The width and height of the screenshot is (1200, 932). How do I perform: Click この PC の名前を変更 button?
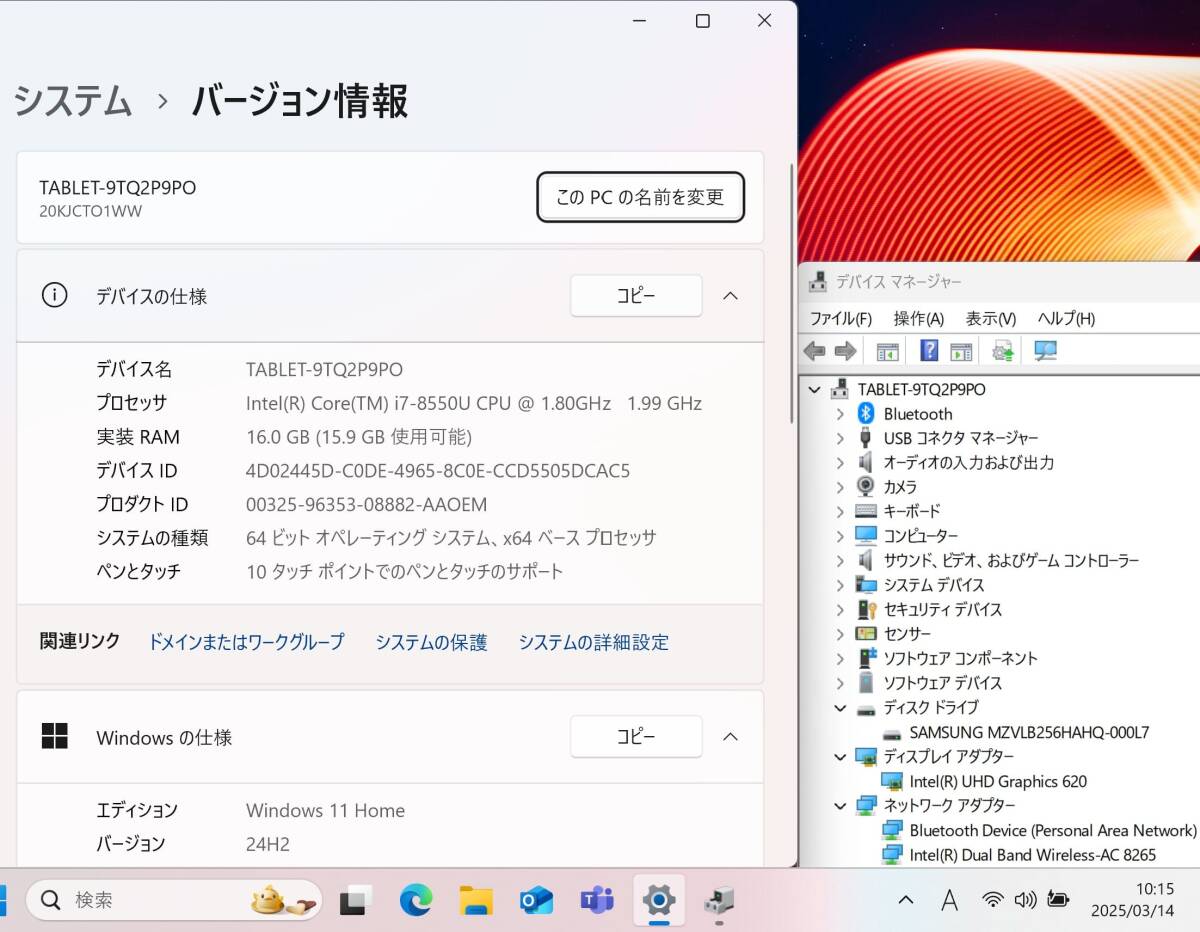point(640,197)
